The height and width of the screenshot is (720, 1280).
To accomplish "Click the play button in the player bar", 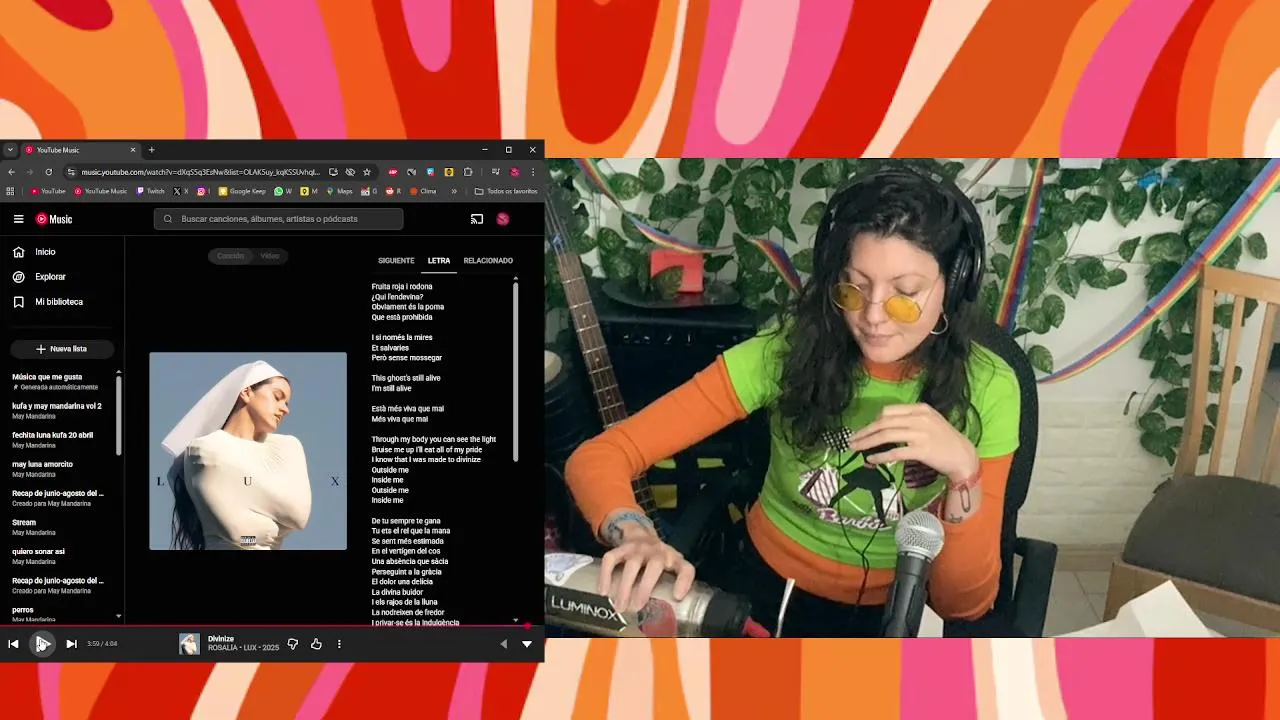I will [42, 644].
